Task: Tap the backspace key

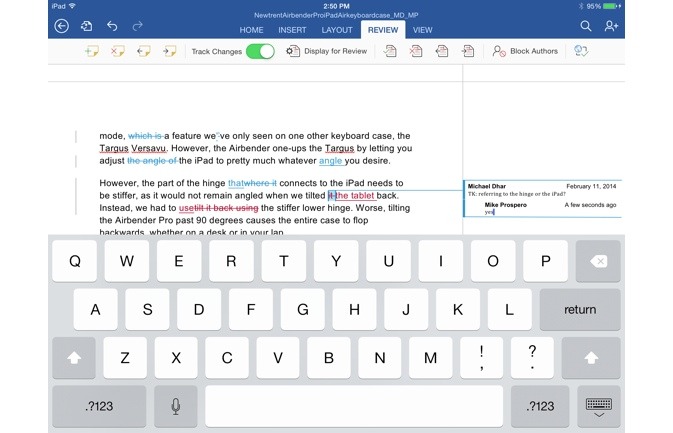Action: point(598,261)
